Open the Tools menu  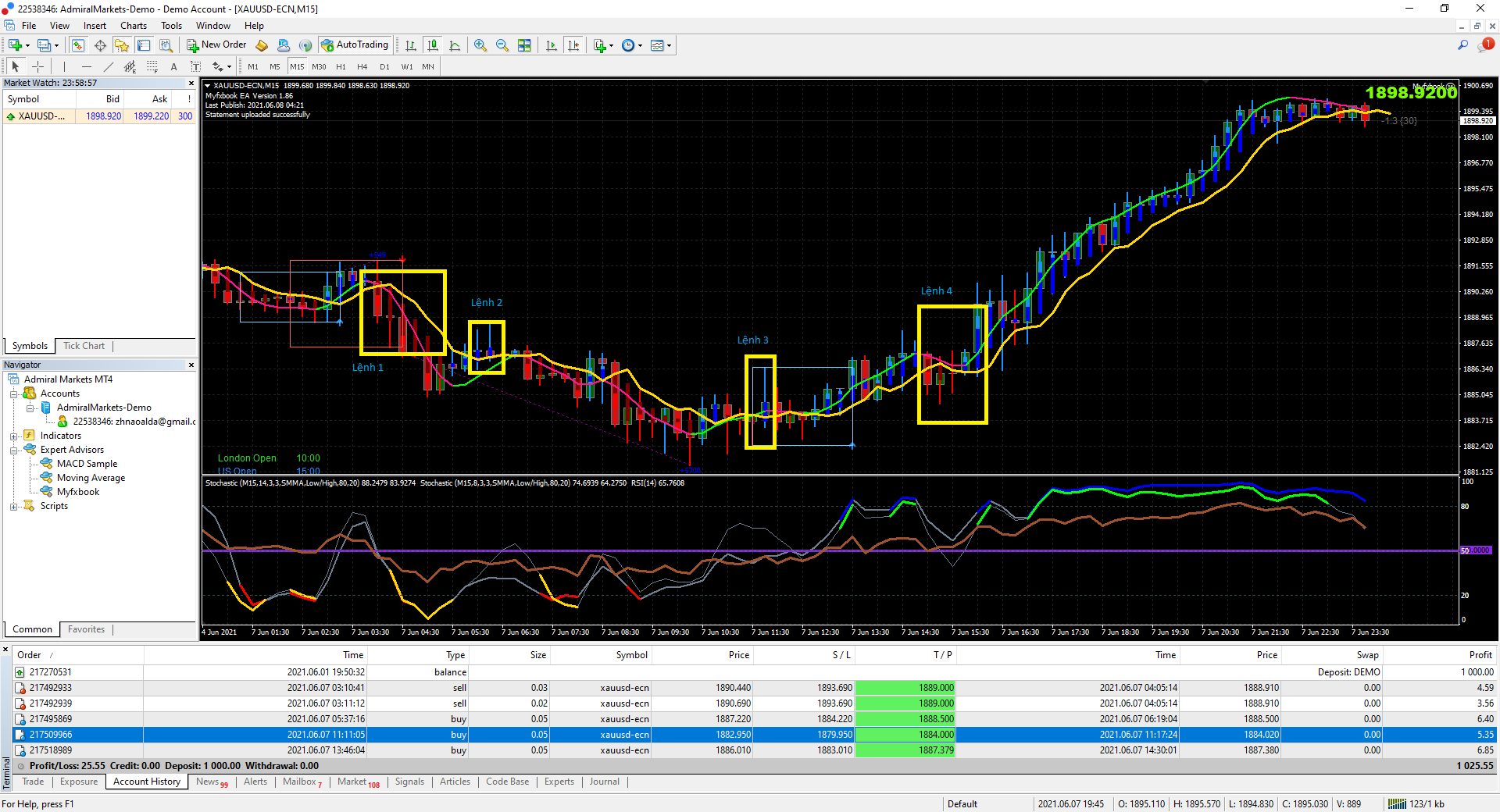(x=171, y=26)
